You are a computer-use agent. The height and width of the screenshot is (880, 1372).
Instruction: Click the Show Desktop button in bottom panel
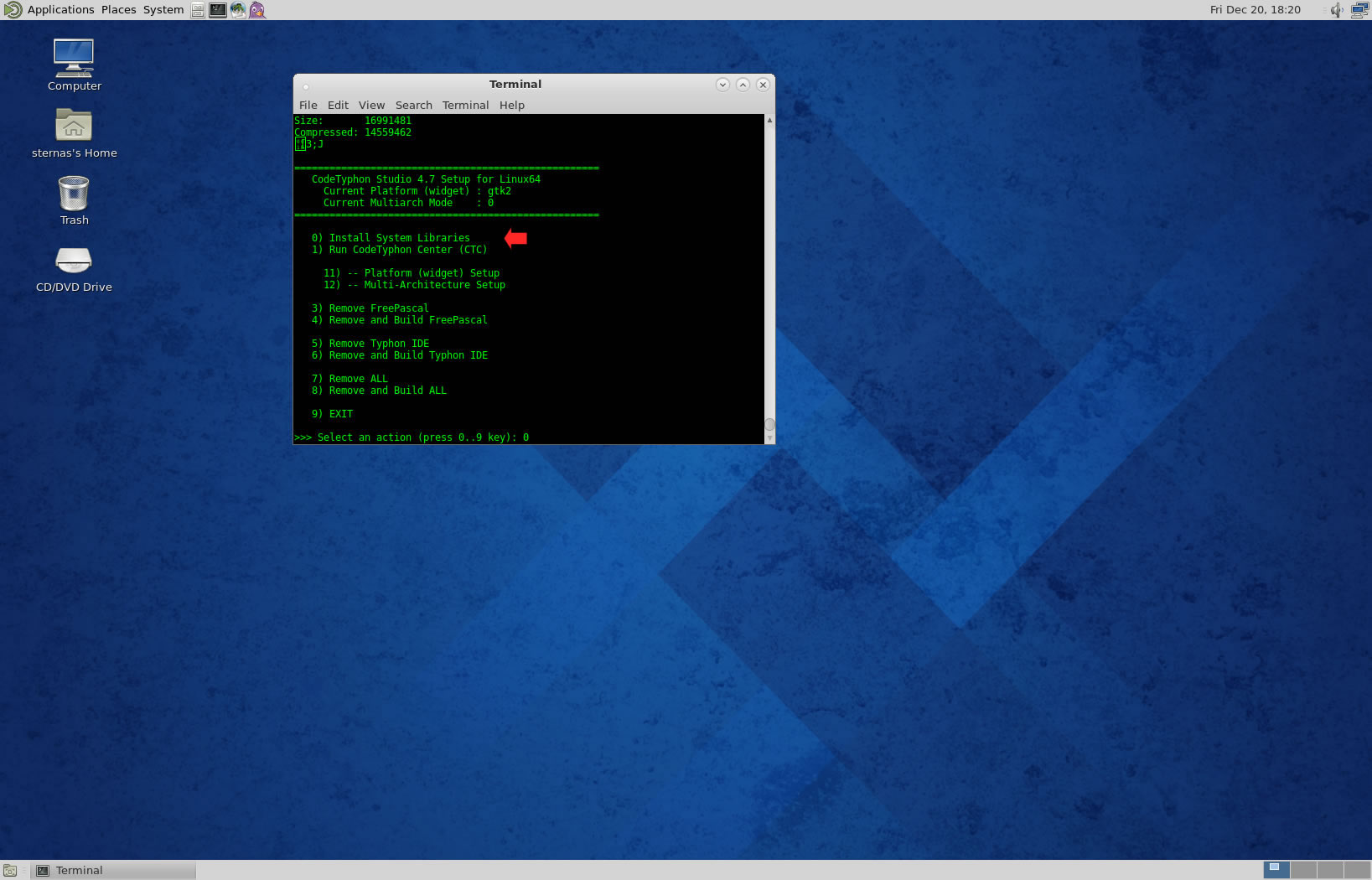(x=10, y=871)
